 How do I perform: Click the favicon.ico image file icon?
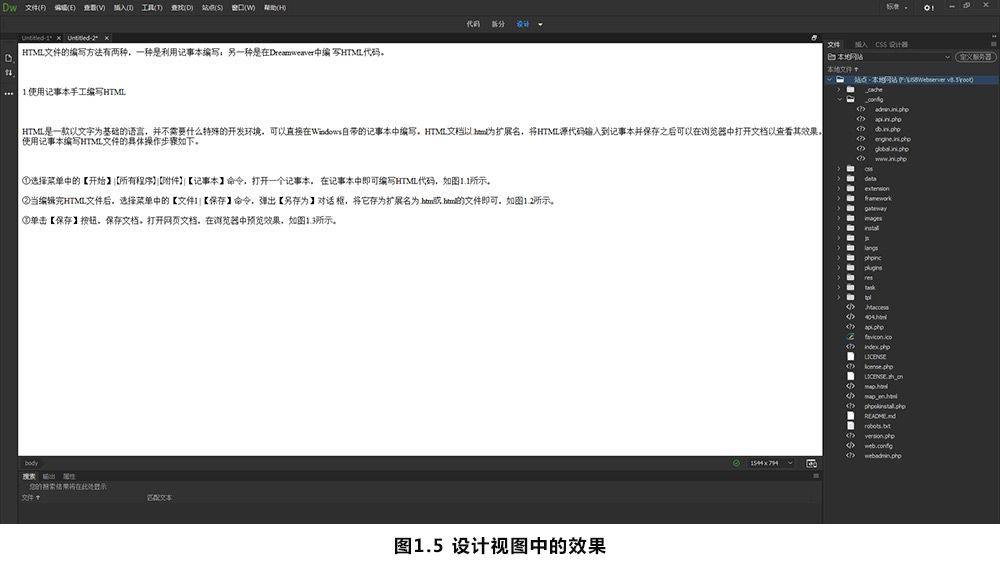(850, 336)
